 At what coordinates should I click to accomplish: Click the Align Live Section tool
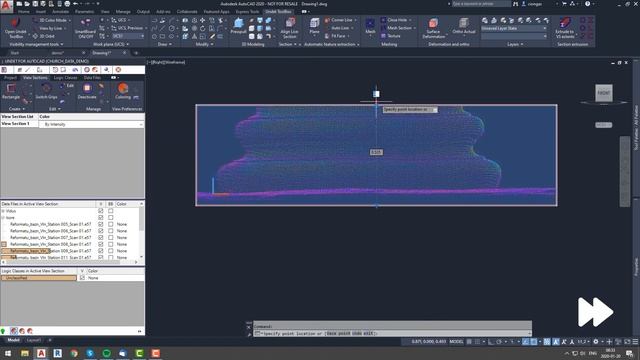click(x=289, y=28)
